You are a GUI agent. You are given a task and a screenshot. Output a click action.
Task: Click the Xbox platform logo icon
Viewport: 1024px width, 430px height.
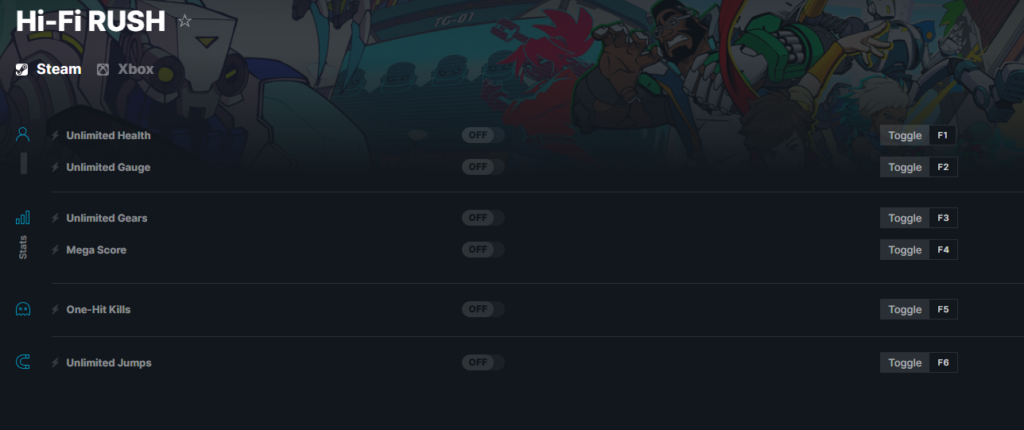pyautogui.click(x=103, y=69)
